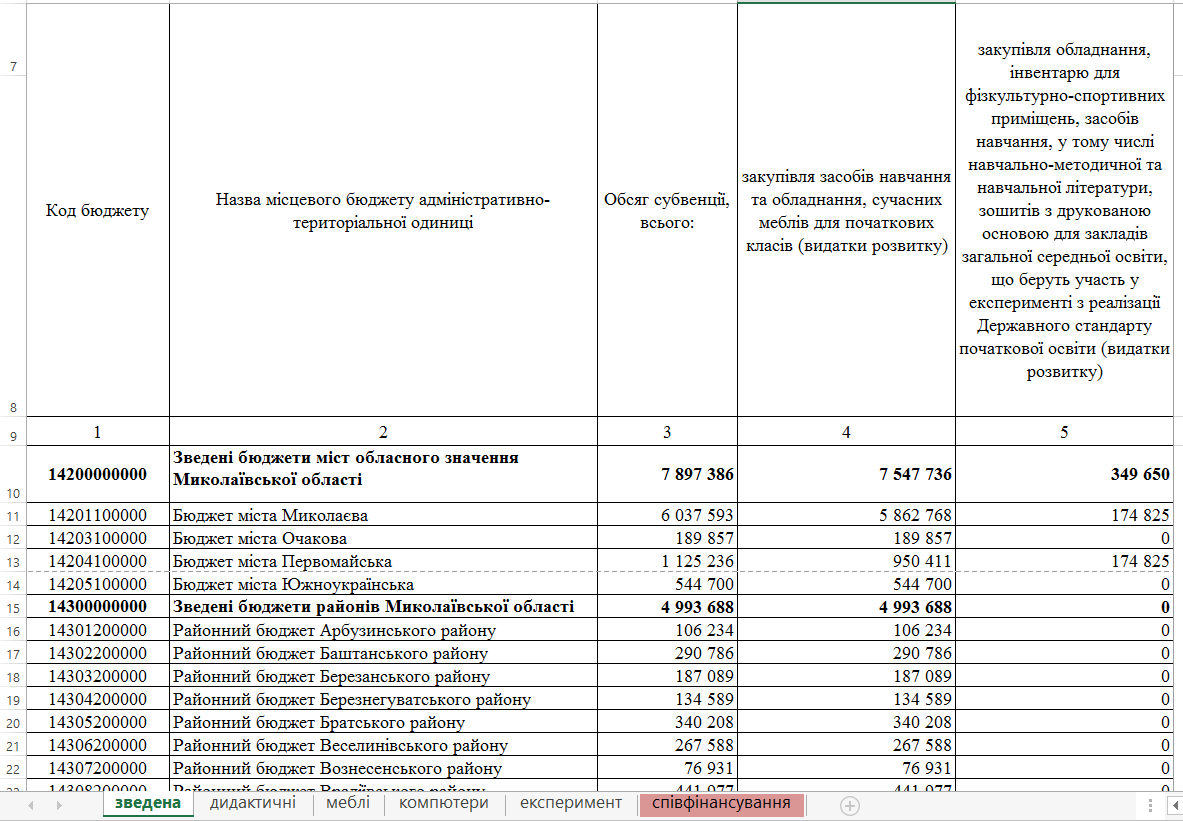Select code cell 14203100000
Viewport: 1183px width, 821px height.
click(98, 538)
